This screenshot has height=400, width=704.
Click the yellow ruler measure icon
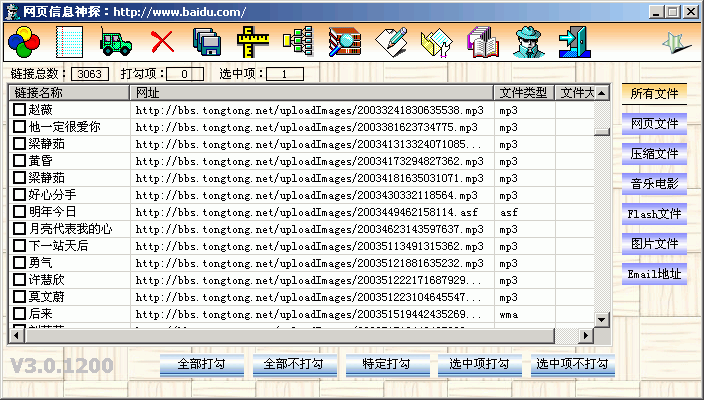[253, 42]
